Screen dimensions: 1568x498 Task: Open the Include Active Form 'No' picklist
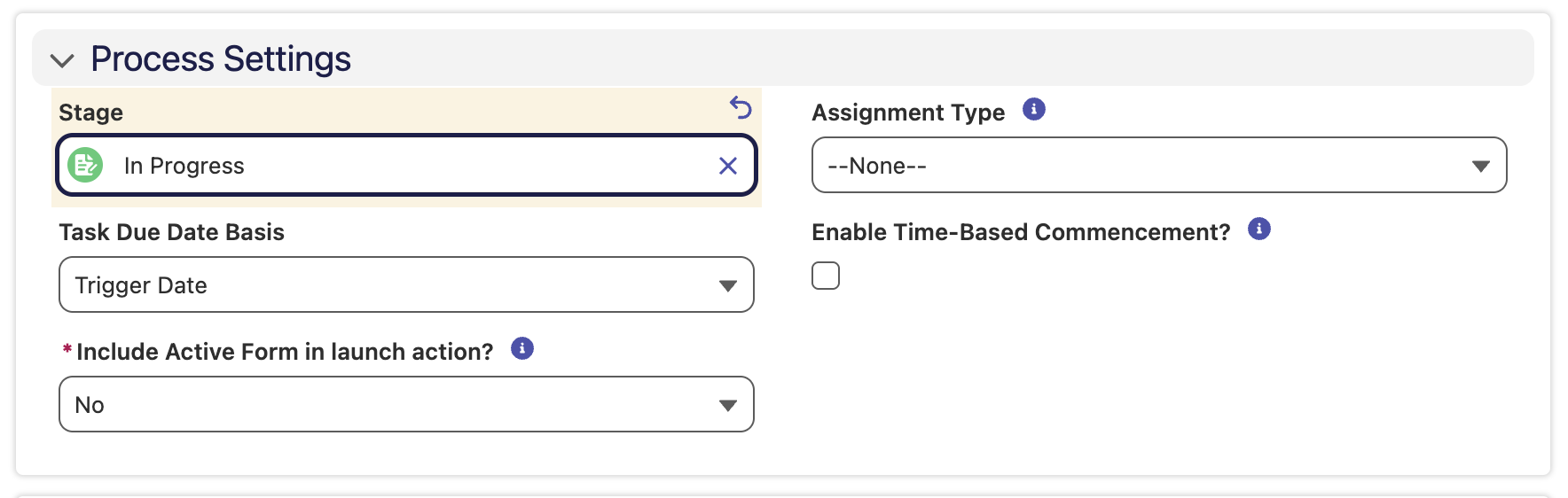click(406, 404)
